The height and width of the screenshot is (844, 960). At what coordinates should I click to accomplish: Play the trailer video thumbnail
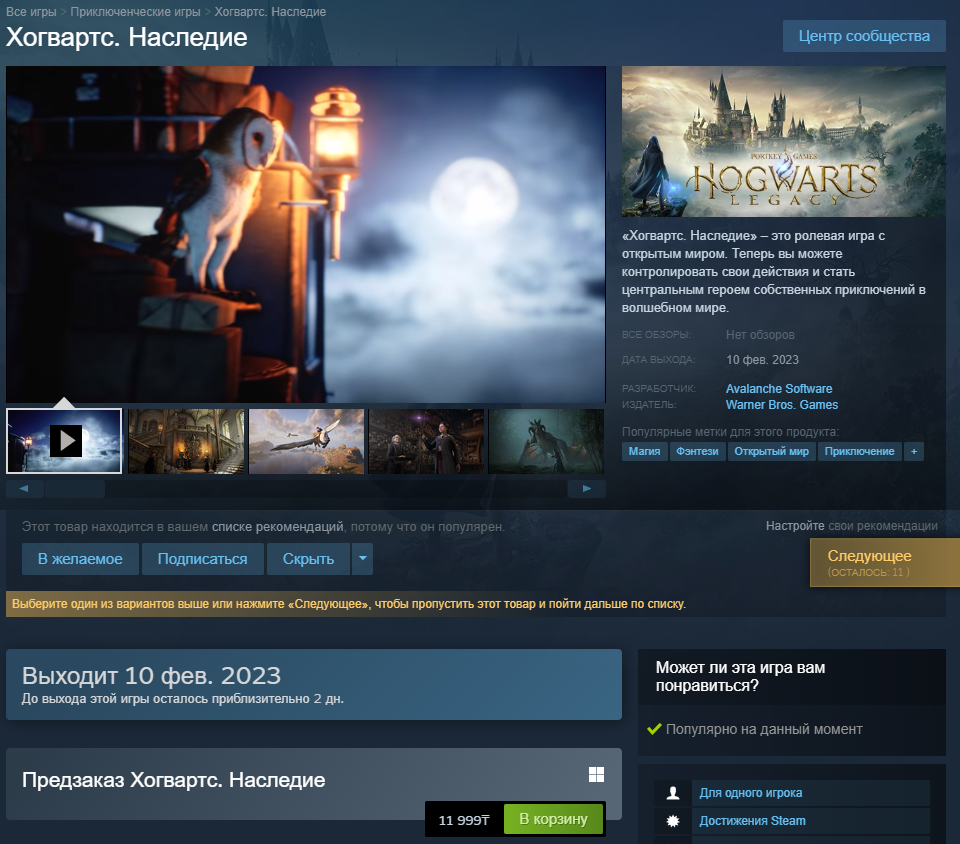(x=64, y=441)
